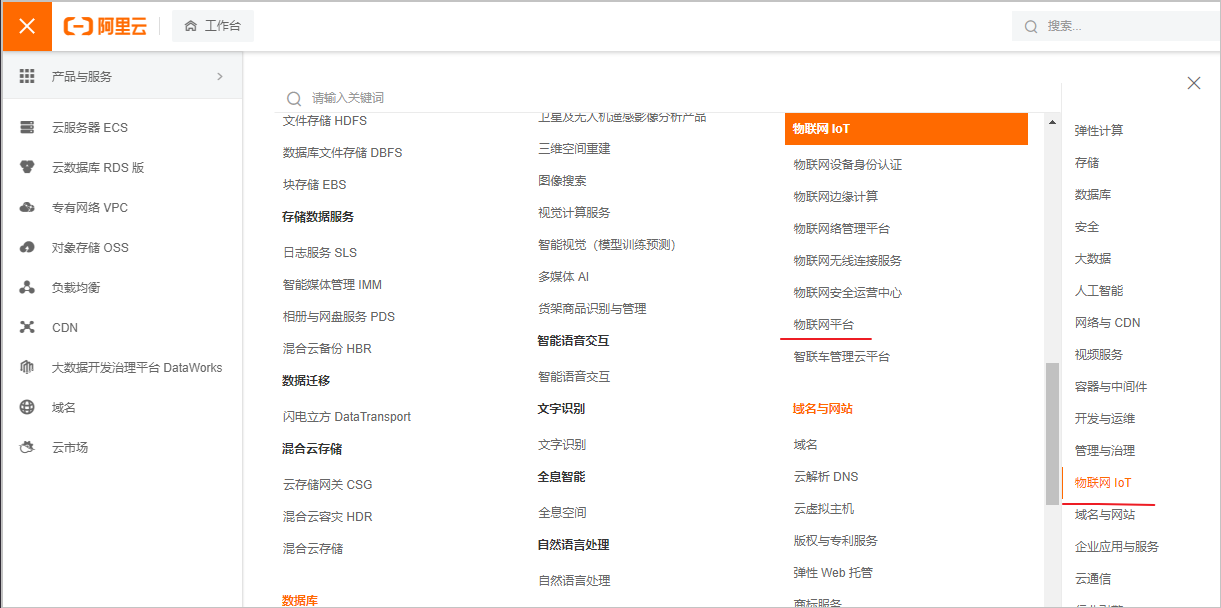The width and height of the screenshot is (1221, 608).
Task: Open 物联网平台 product link
Action: (x=824, y=324)
